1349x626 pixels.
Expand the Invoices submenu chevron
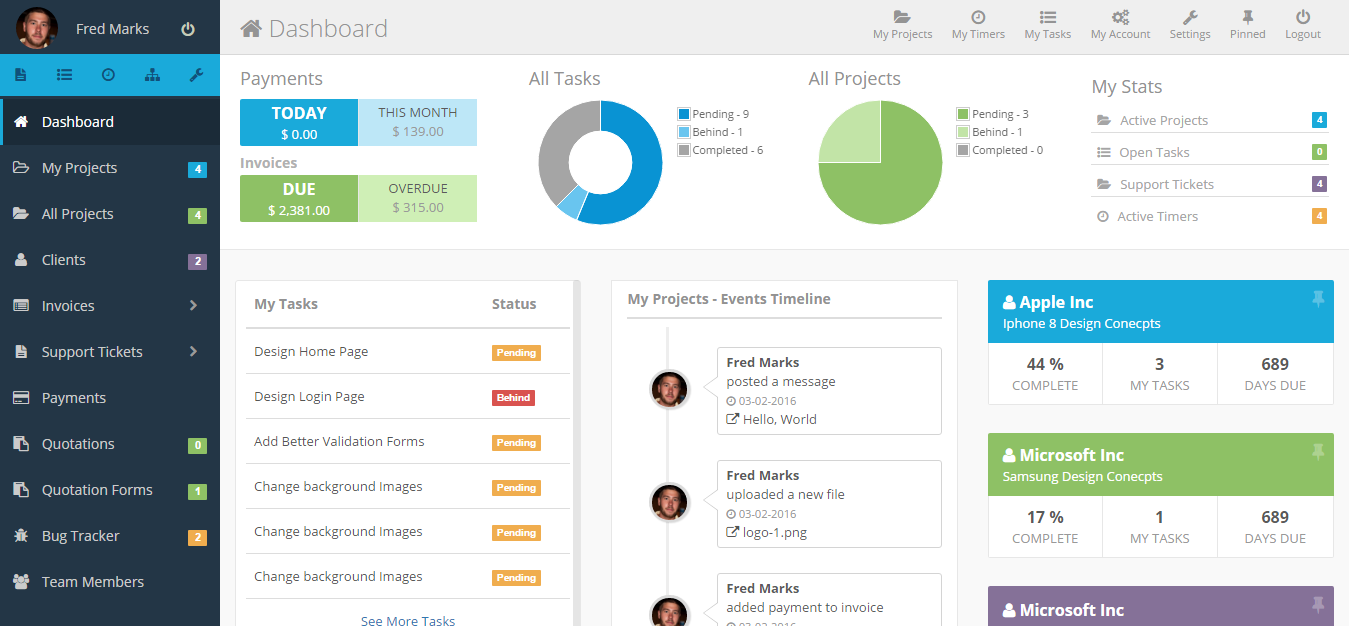194,306
